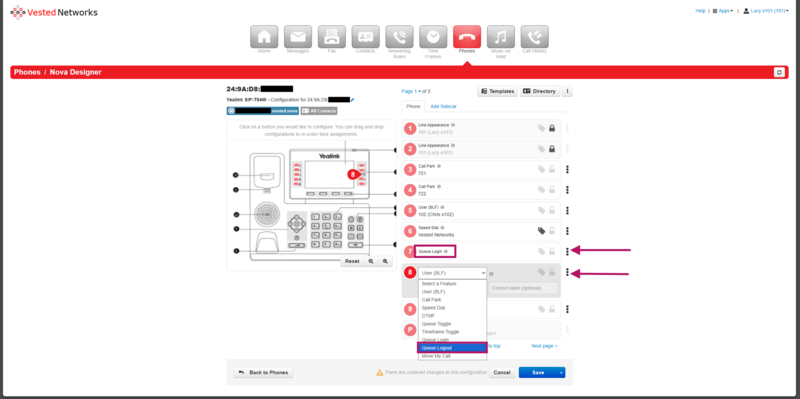Open the Home section
800x399 pixels.
pyautogui.click(x=264, y=37)
